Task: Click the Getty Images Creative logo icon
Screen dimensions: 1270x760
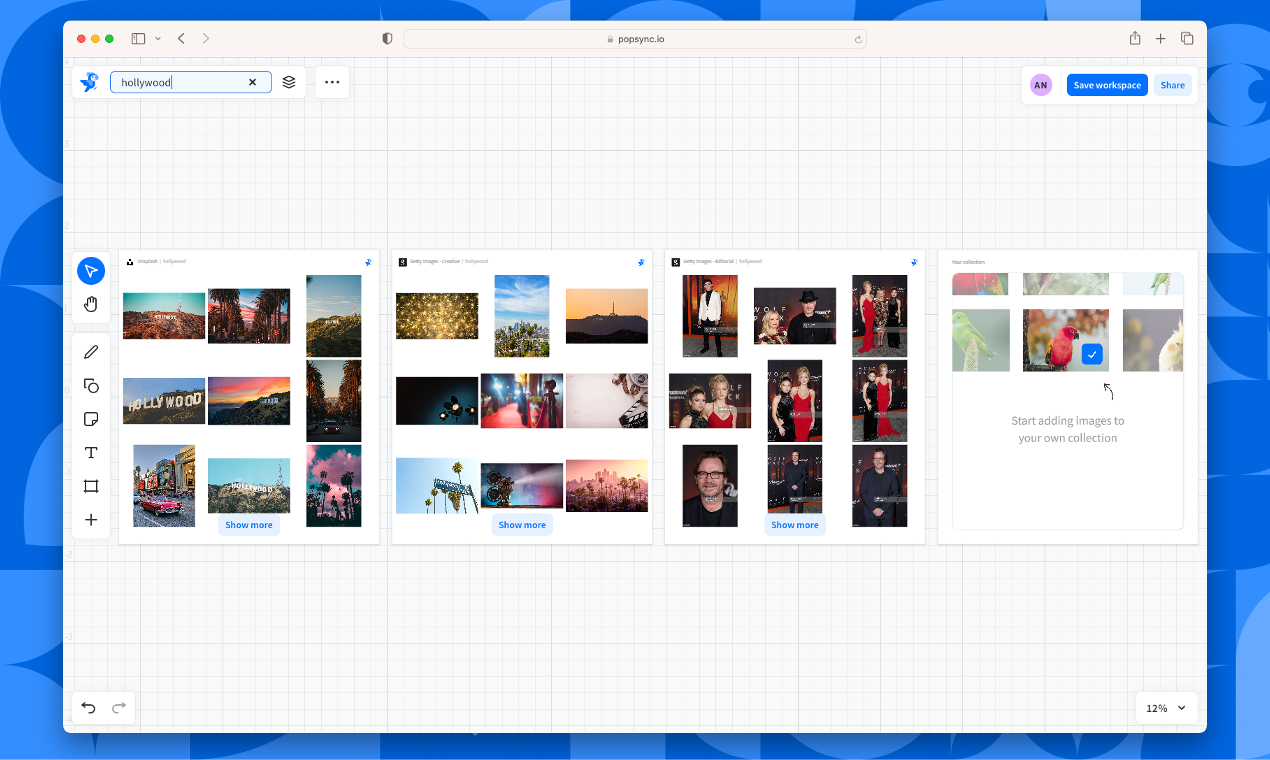Action: (x=403, y=262)
